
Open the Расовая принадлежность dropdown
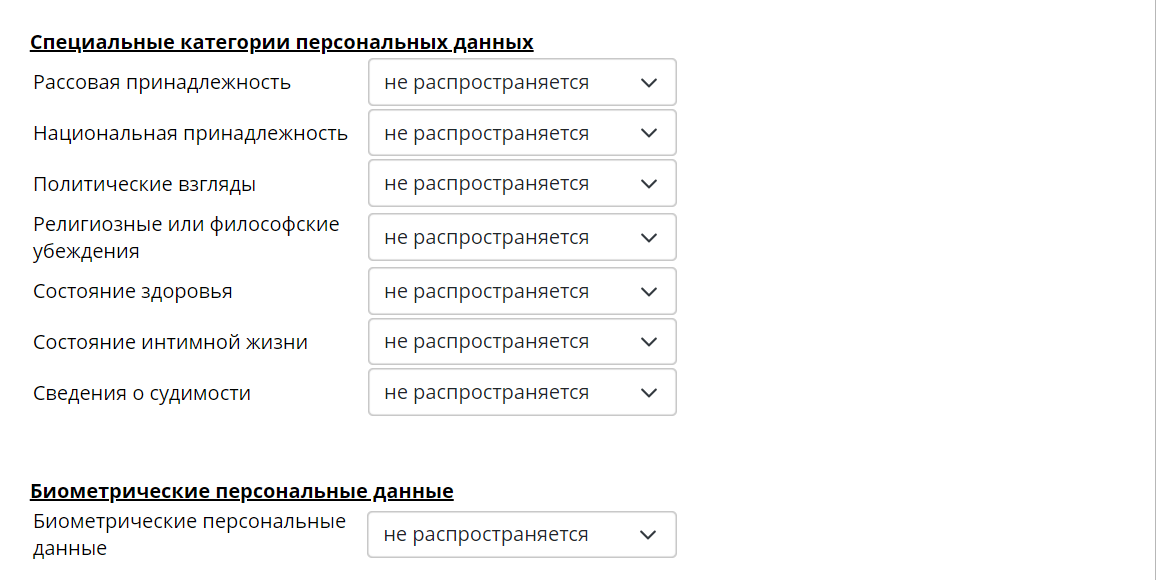tap(500, 83)
